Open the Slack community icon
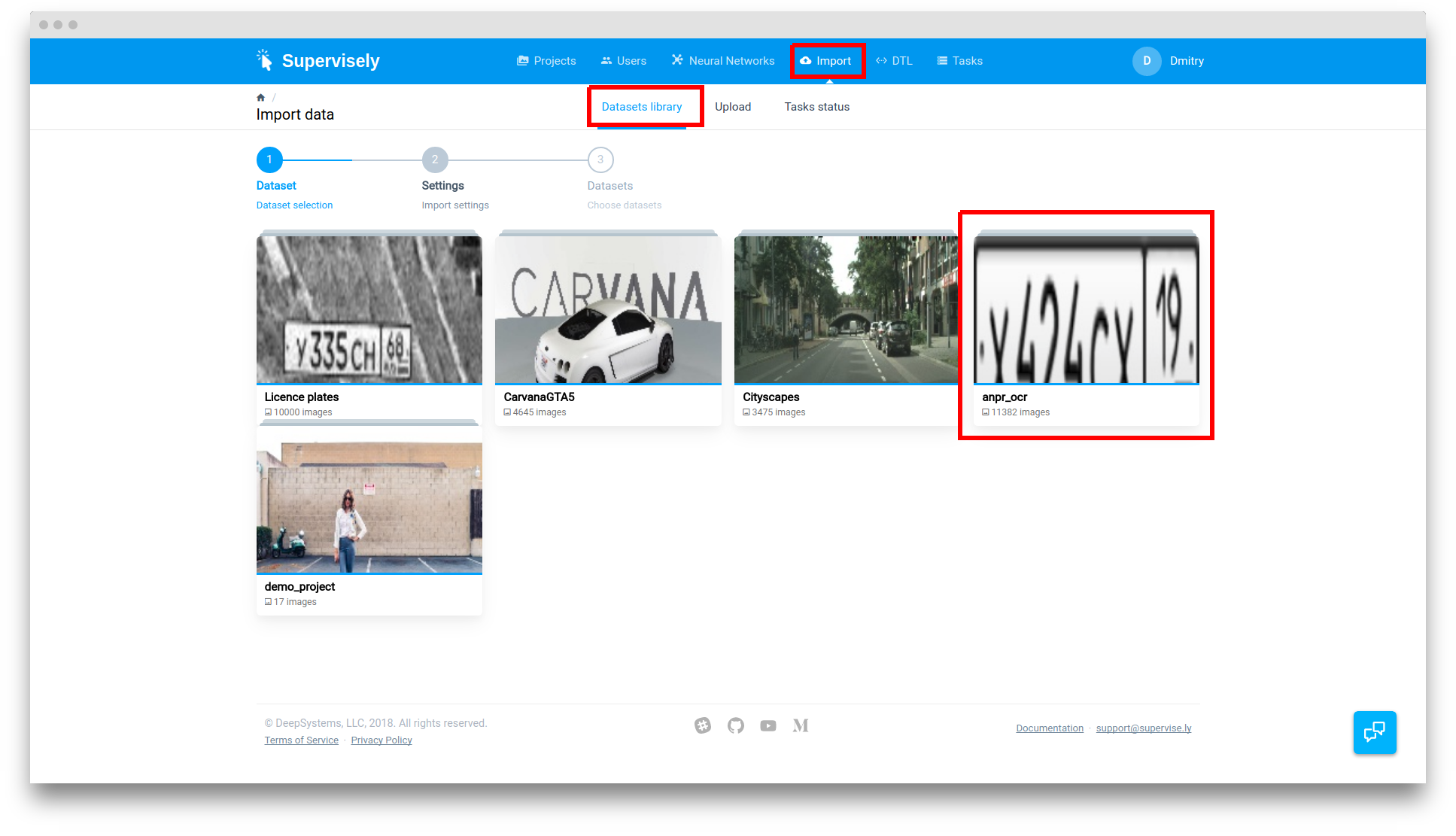Viewport: 1456px width, 836px height. [x=703, y=725]
